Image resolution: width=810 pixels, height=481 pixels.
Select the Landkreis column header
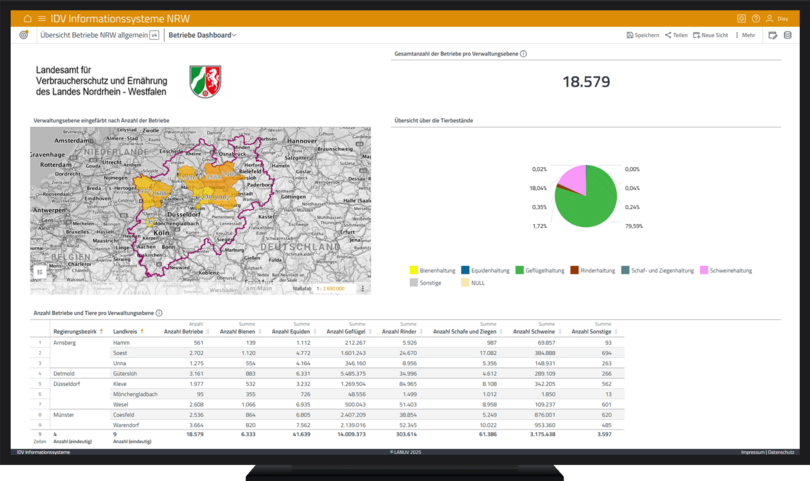[x=126, y=331]
